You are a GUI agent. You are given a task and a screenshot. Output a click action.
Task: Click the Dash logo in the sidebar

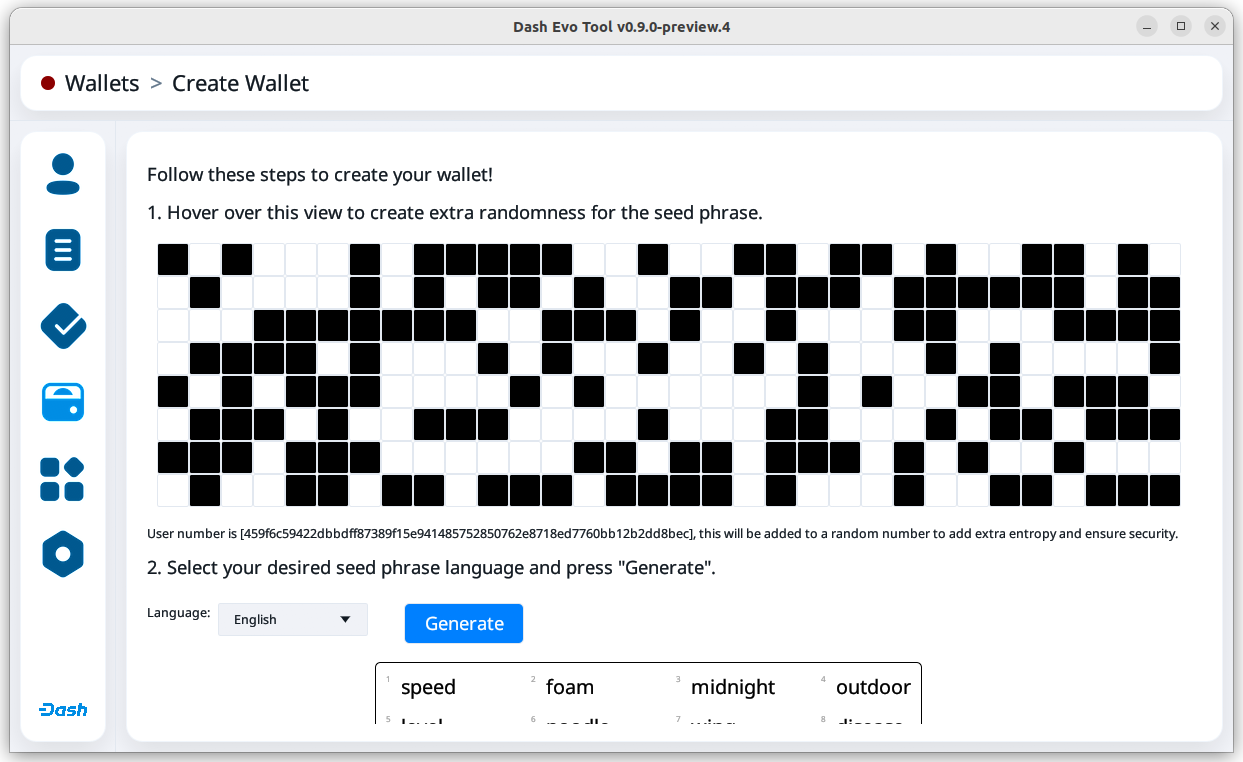pos(63,710)
